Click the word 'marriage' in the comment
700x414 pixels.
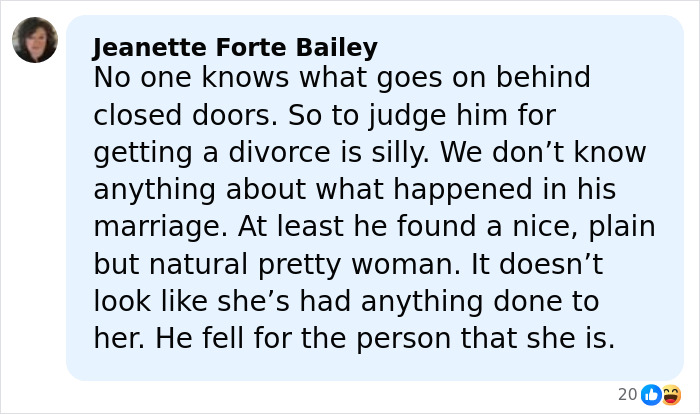point(153,227)
